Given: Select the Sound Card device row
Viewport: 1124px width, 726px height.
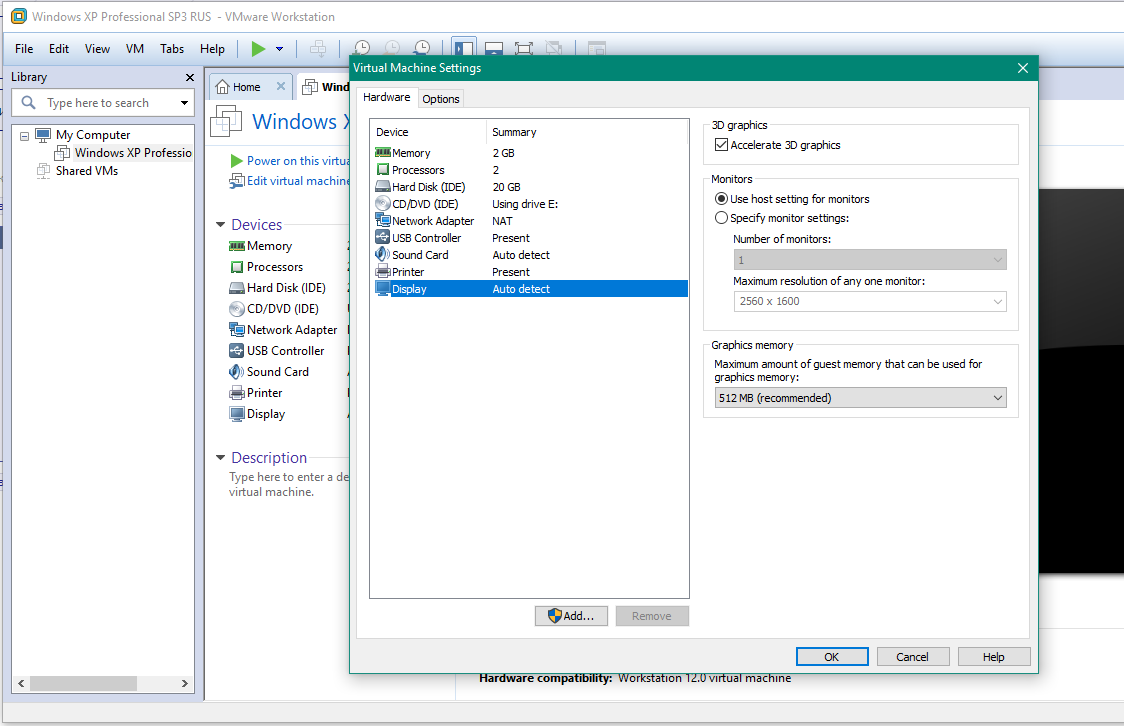Looking at the screenshot, I should coord(420,255).
